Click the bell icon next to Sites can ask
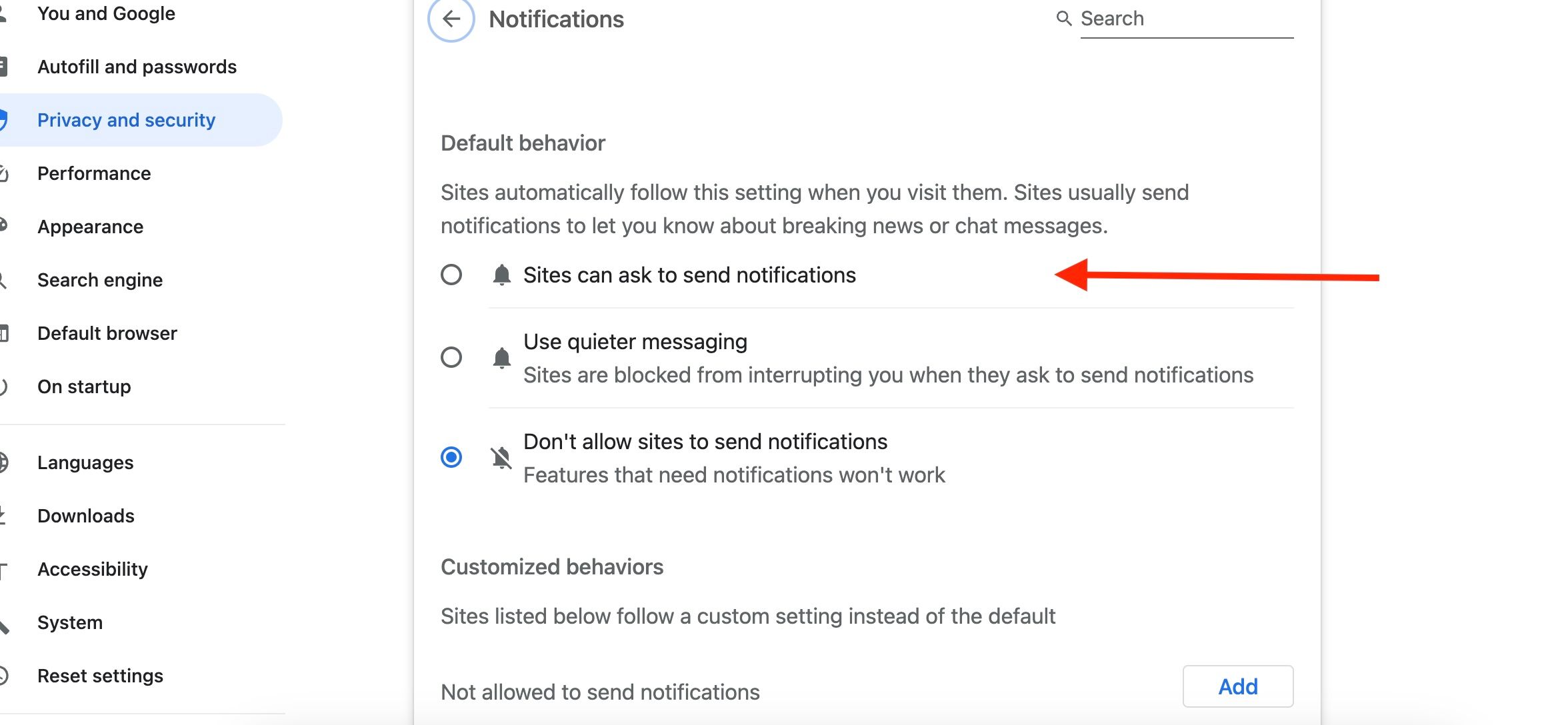Image resolution: width=1568 pixels, height=725 pixels. (500, 275)
